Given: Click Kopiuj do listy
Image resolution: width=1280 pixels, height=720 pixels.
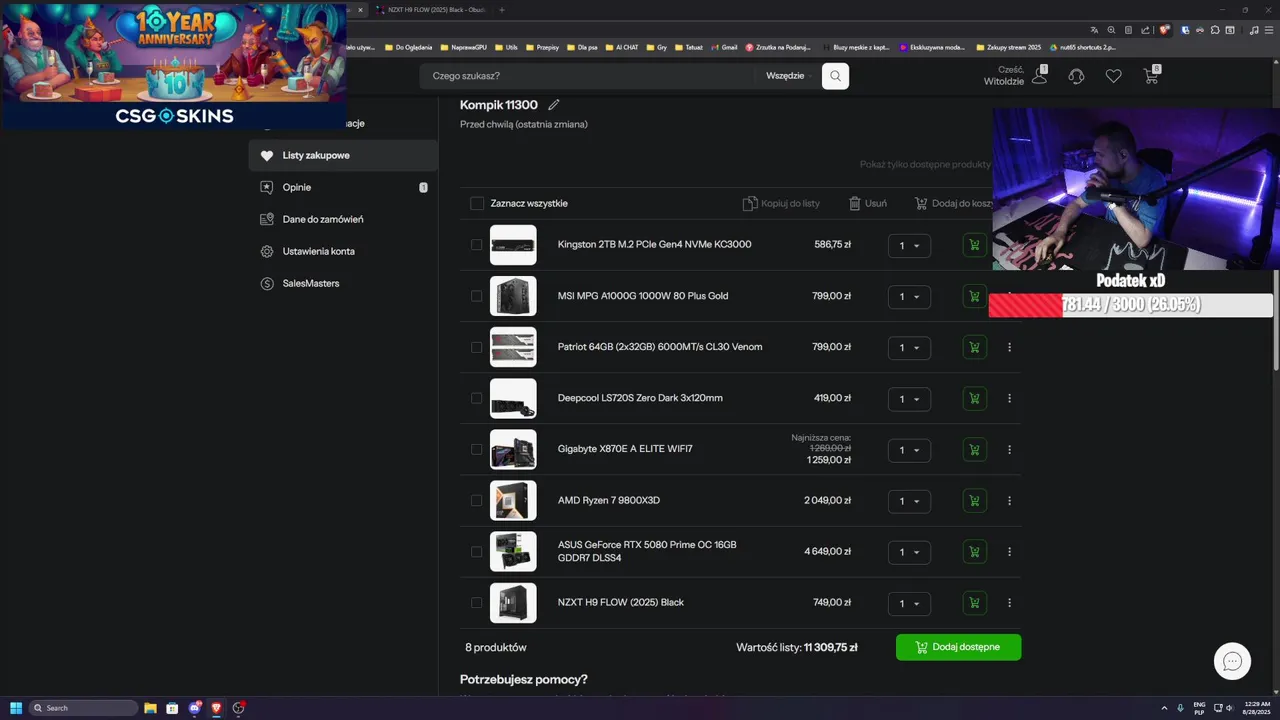Looking at the screenshot, I should coord(781,203).
